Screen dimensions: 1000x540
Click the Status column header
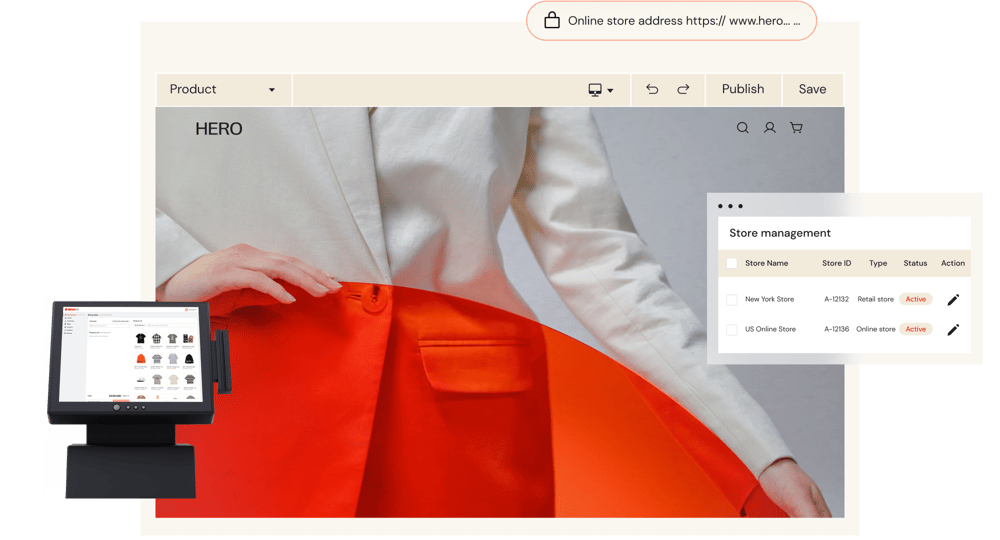click(x=915, y=263)
